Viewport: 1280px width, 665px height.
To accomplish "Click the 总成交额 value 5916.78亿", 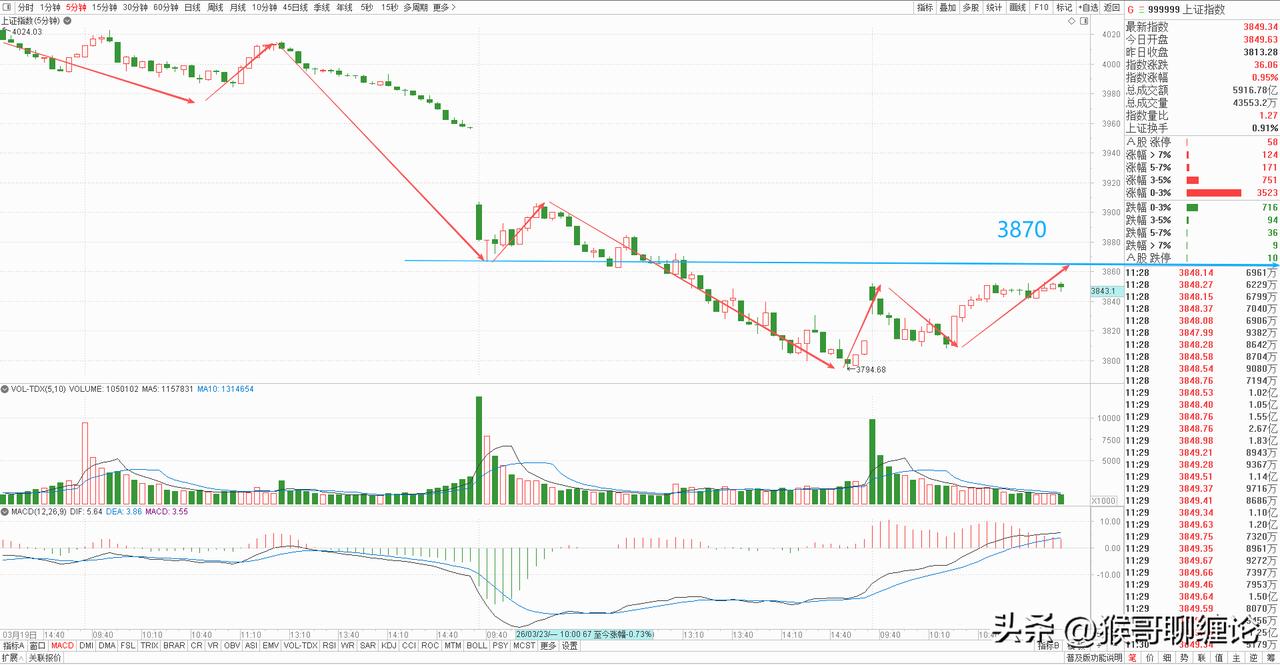I will (x=1254, y=90).
